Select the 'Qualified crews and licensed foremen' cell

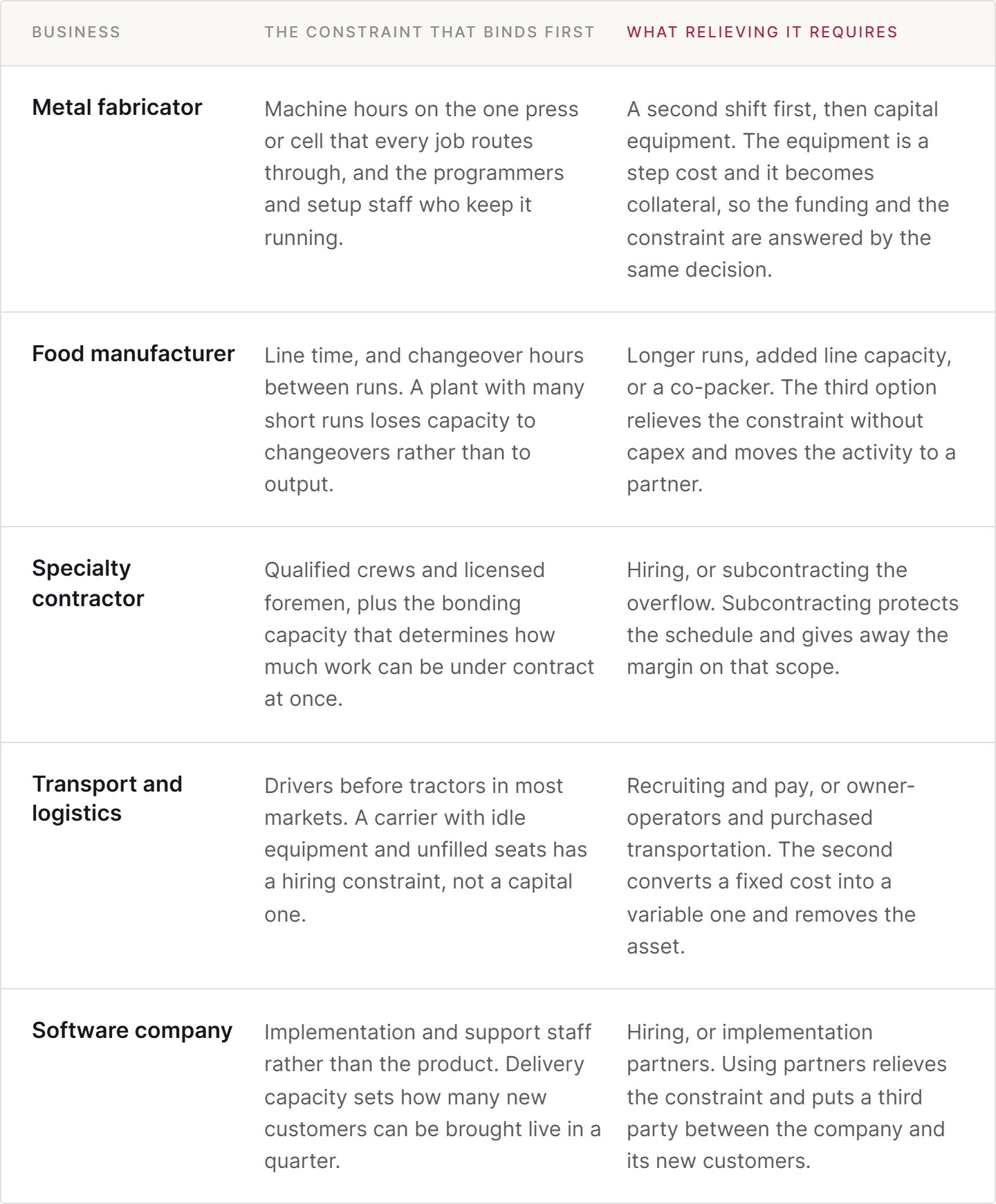pos(429,635)
